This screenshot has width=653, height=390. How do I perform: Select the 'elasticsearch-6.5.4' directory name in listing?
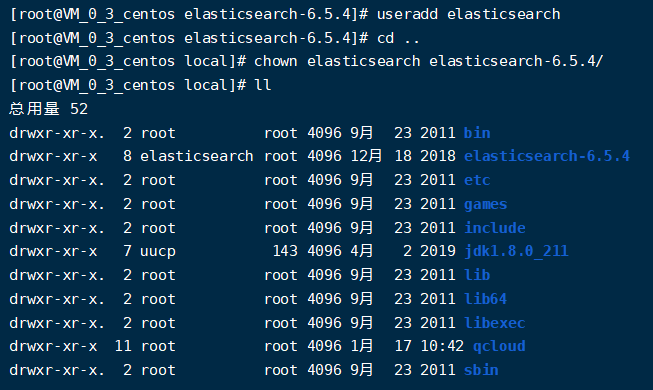click(547, 156)
